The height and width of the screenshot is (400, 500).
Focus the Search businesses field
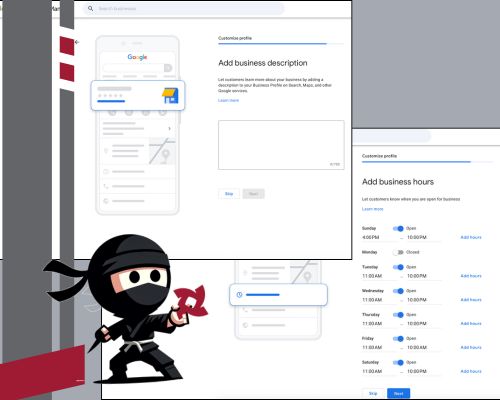point(184,9)
